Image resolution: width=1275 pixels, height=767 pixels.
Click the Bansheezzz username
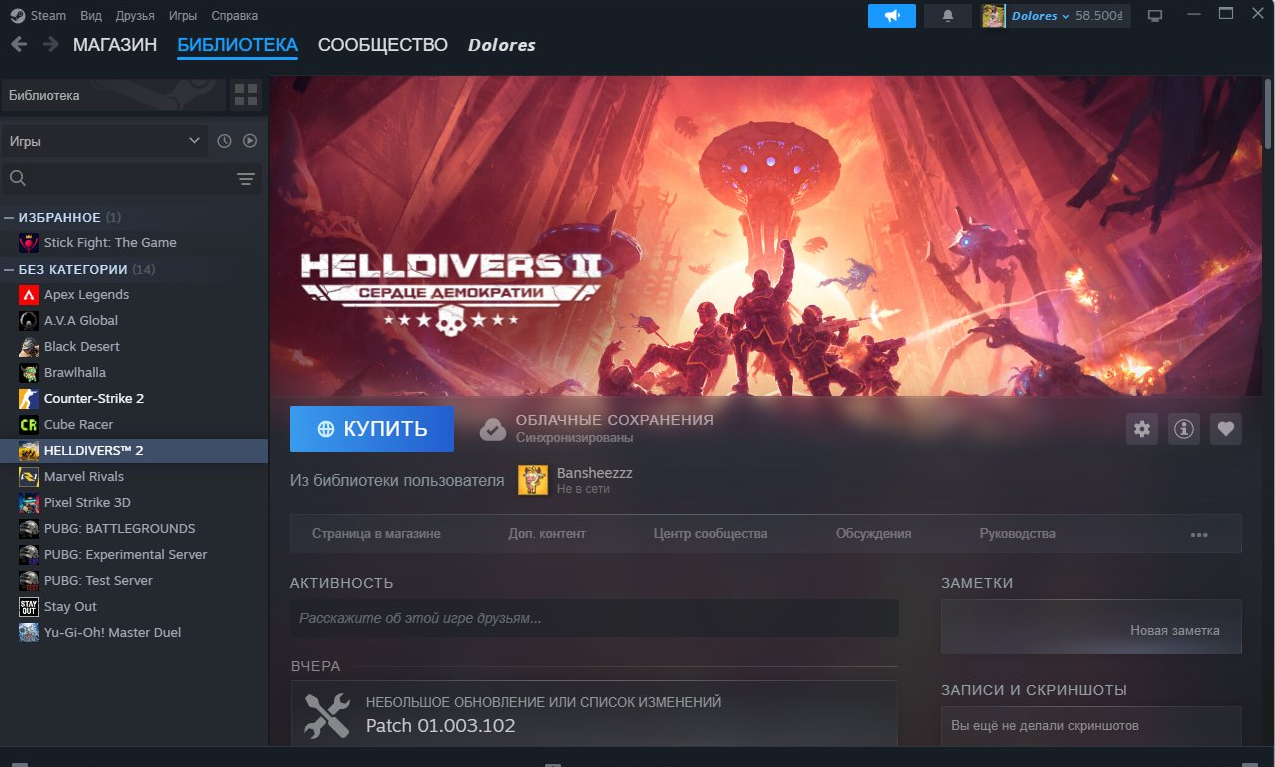pos(594,473)
